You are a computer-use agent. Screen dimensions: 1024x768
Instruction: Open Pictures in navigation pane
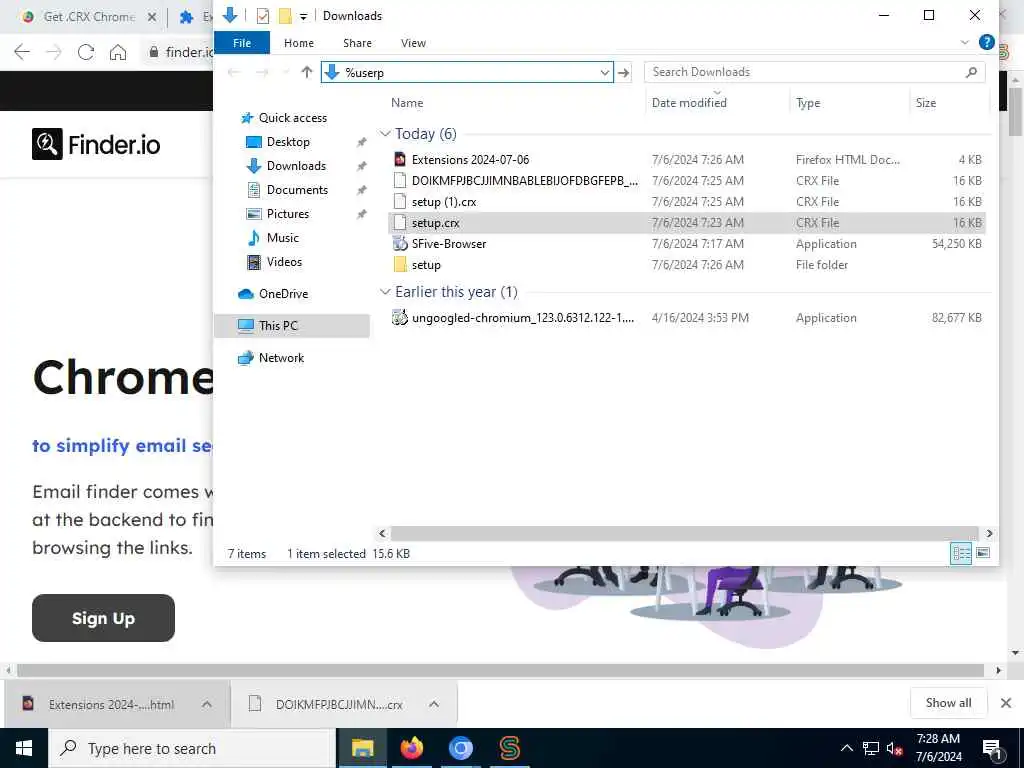click(x=287, y=214)
